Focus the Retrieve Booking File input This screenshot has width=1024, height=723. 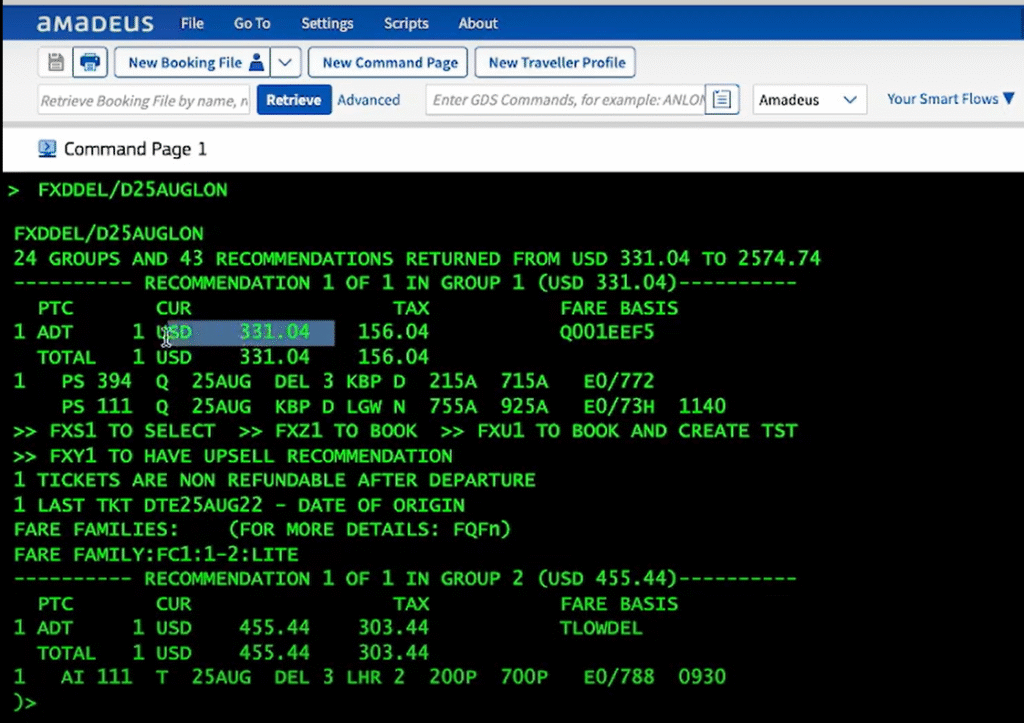(x=144, y=100)
